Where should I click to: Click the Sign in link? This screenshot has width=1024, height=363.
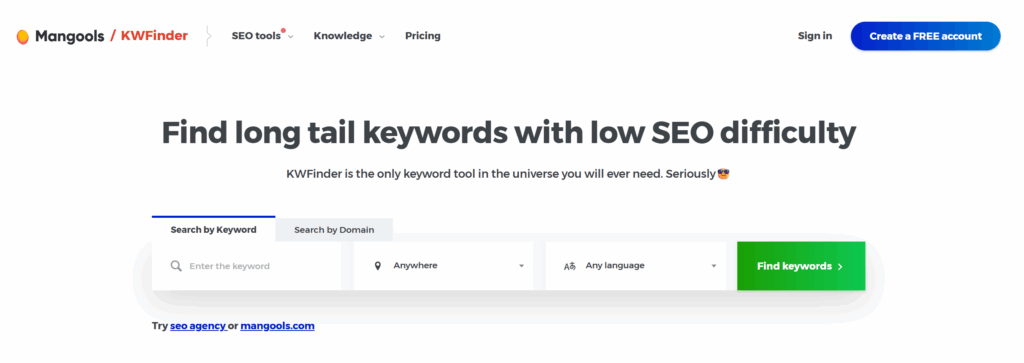[x=815, y=36]
